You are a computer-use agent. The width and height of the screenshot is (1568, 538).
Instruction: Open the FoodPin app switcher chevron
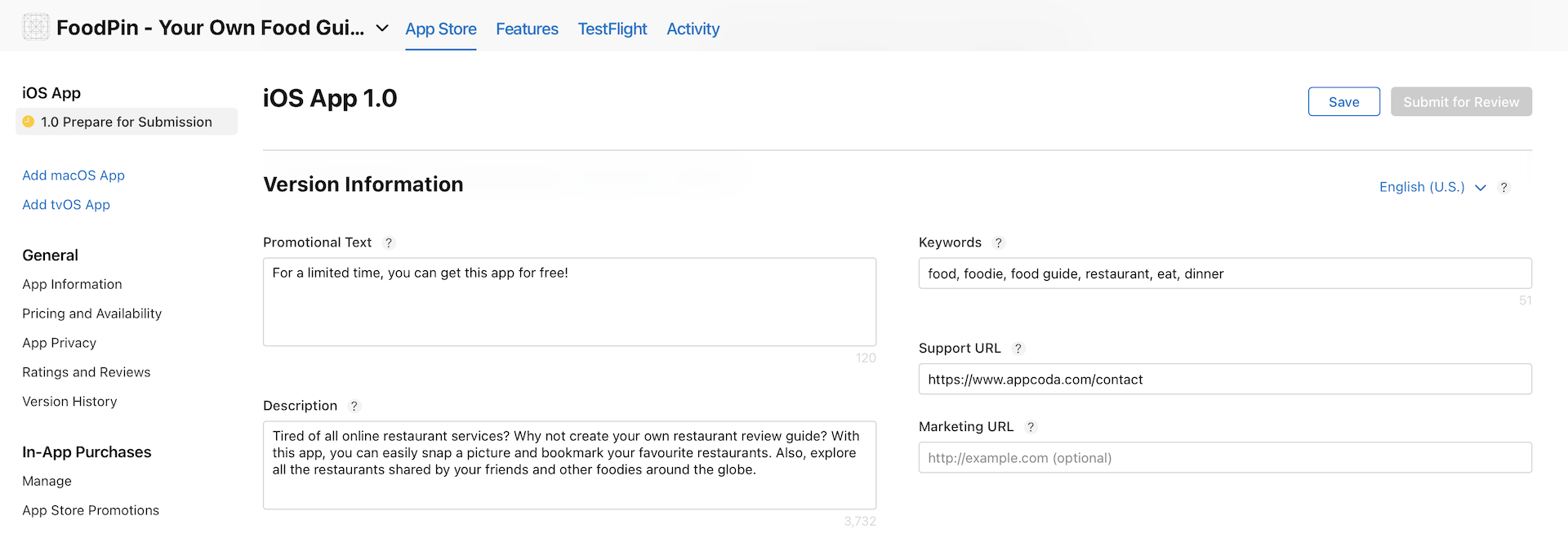pyautogui.click(x=381, y=29)
